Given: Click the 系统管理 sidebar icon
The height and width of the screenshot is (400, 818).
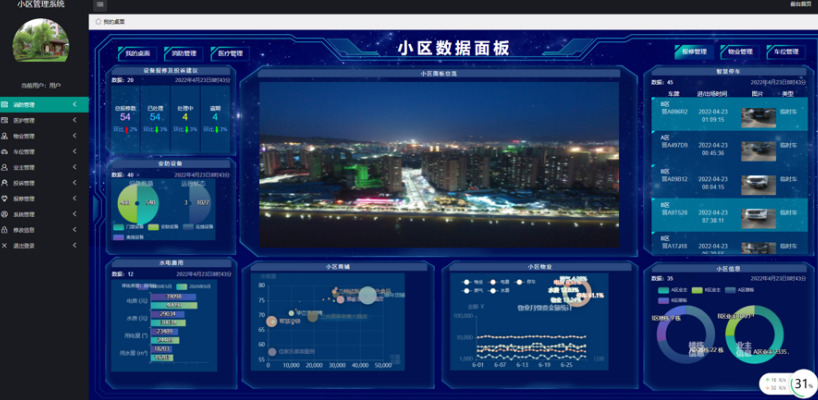Looking at the screenshot, I should (5, 214).
